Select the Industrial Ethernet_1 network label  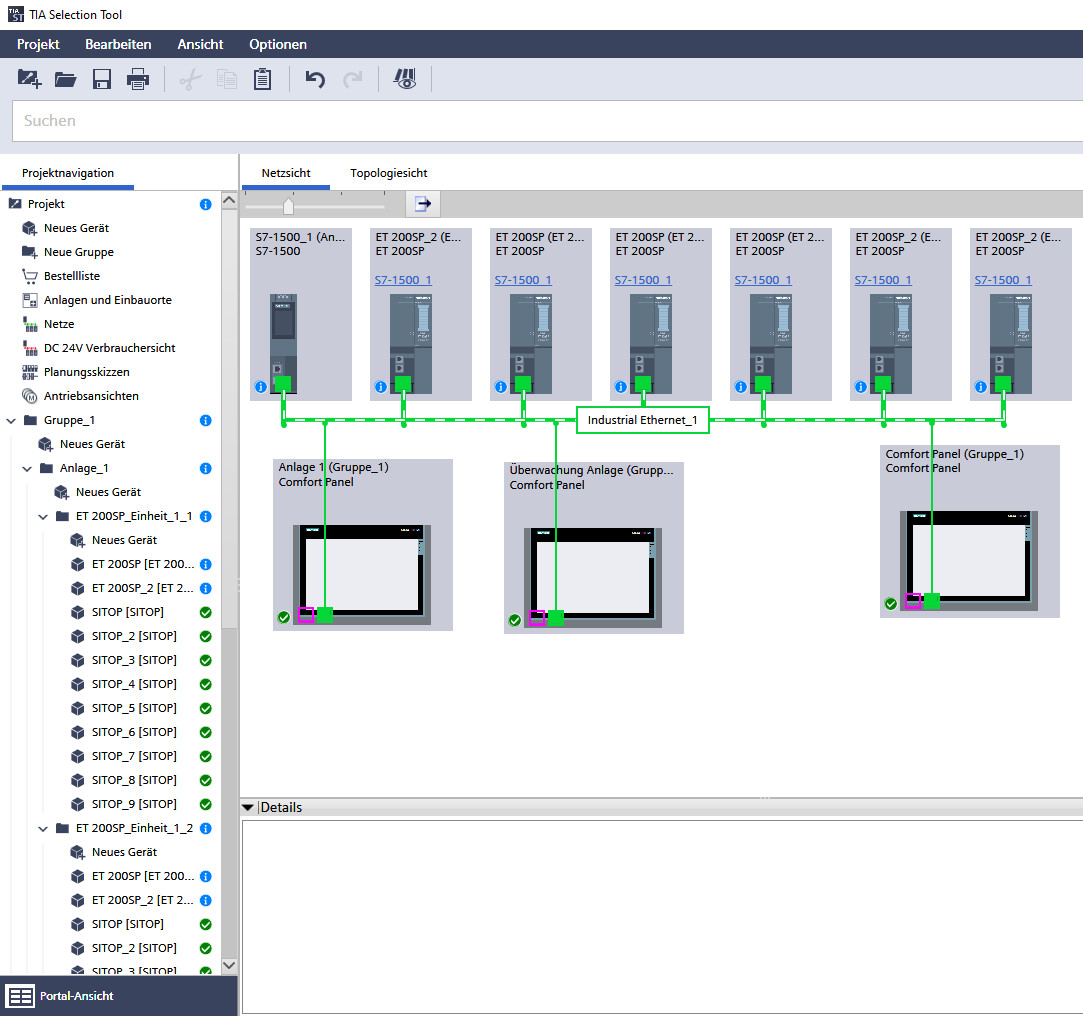pyautogui.click(x=642, y=420)
